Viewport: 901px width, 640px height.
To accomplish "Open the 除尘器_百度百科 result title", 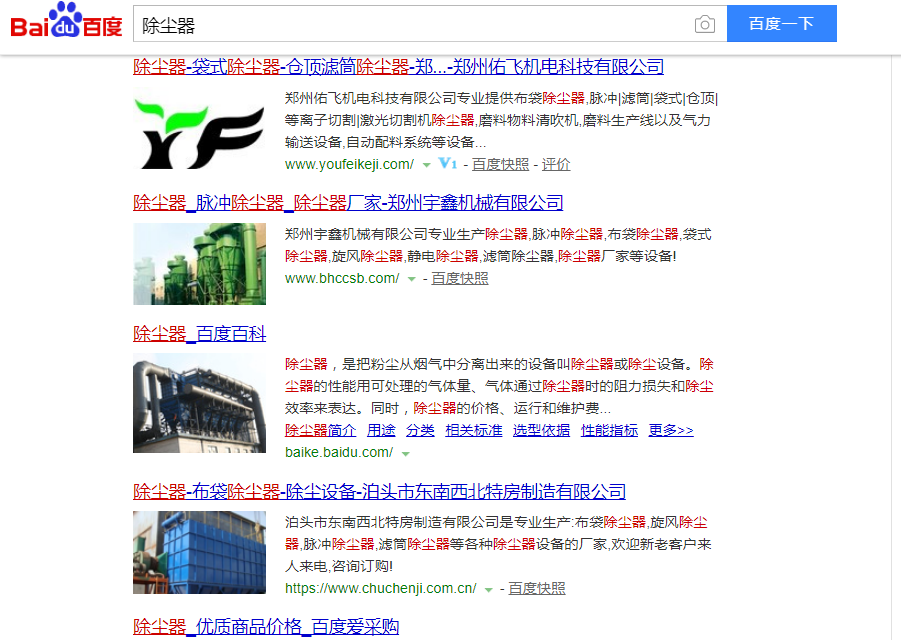I will pyautogui.click(x=200, y=334).
